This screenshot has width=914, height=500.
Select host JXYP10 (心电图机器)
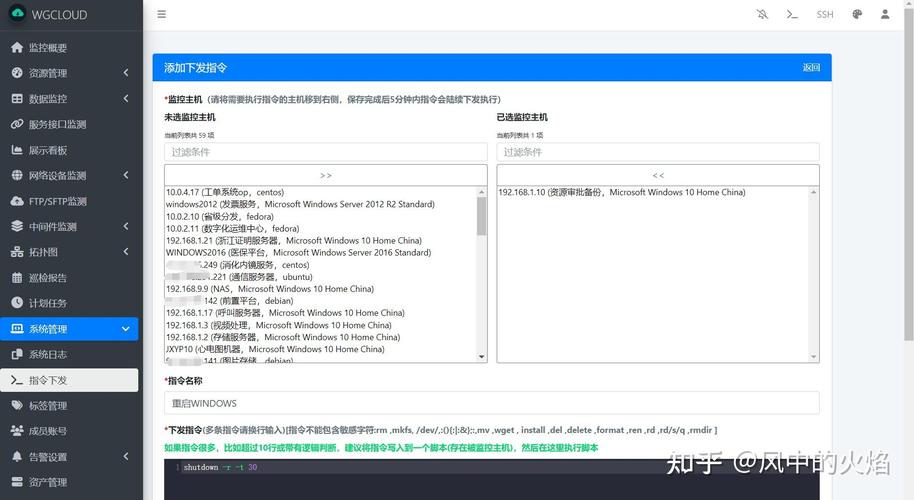point(275,350)
